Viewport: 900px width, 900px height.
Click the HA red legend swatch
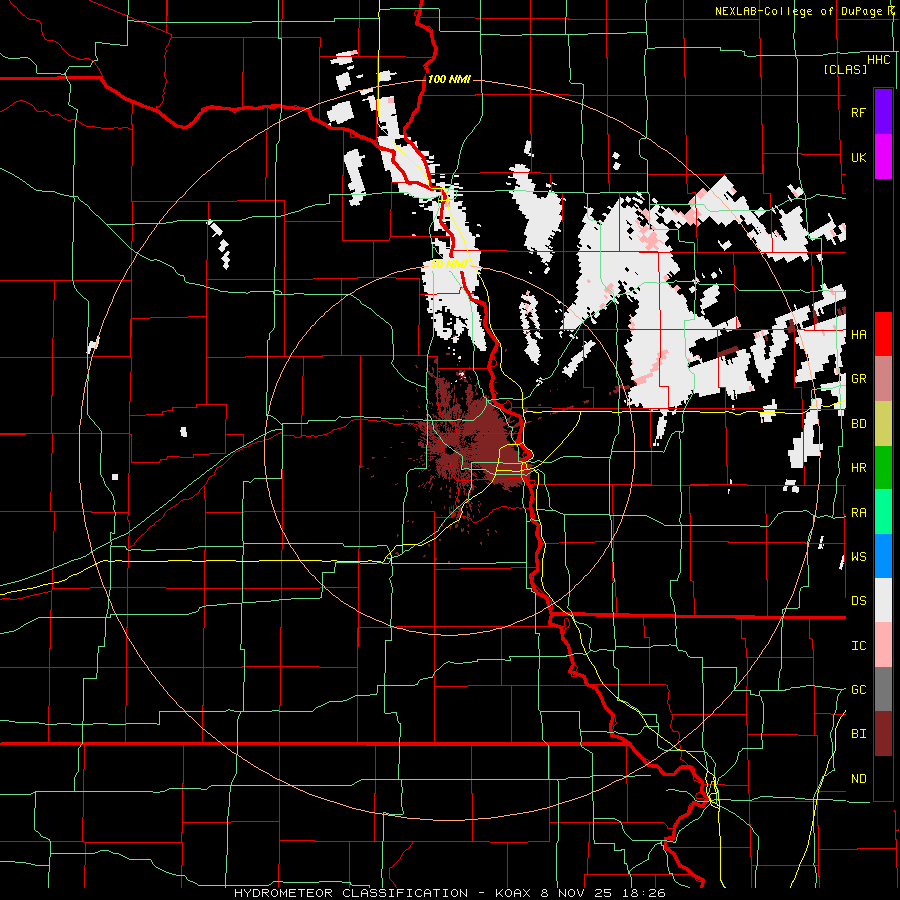883,334
